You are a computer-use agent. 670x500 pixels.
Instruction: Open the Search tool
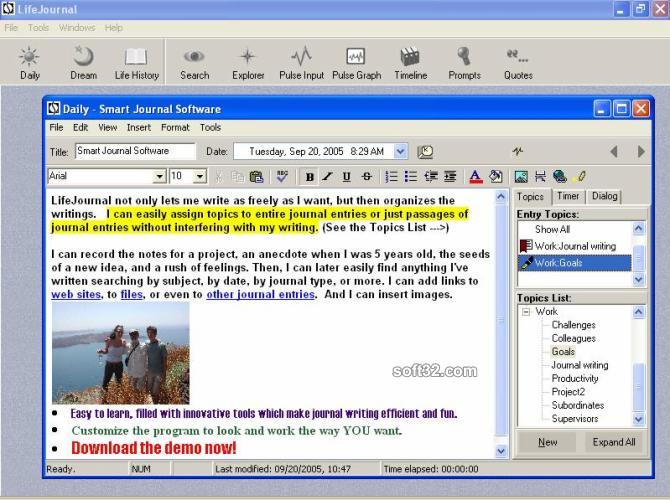click(194, 63)
